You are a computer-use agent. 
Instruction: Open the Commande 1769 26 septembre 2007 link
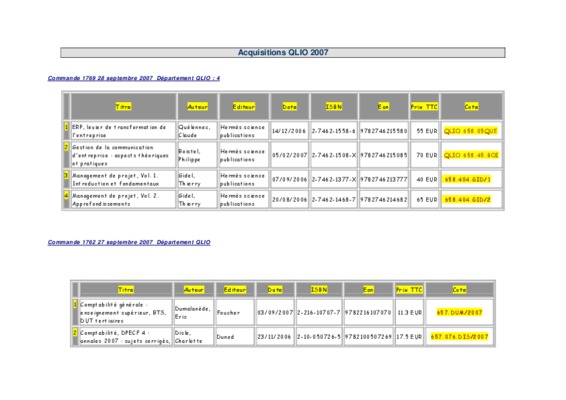(x=134, y=78)
